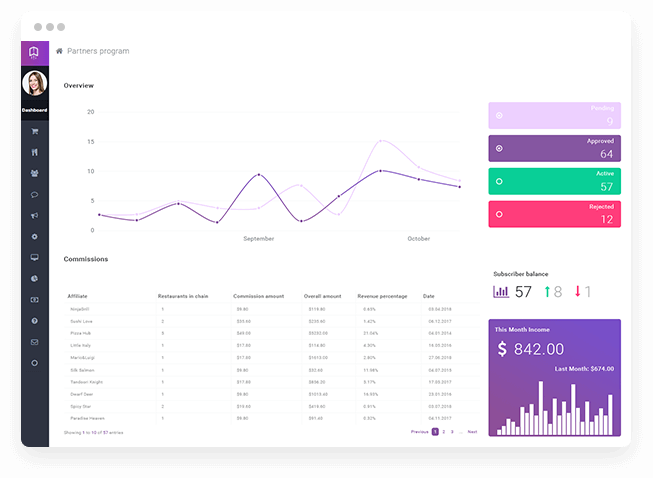This screenshot has width=653, height=478.
Task: Click the Next pagination link
Action: click(x=472, y=431)
